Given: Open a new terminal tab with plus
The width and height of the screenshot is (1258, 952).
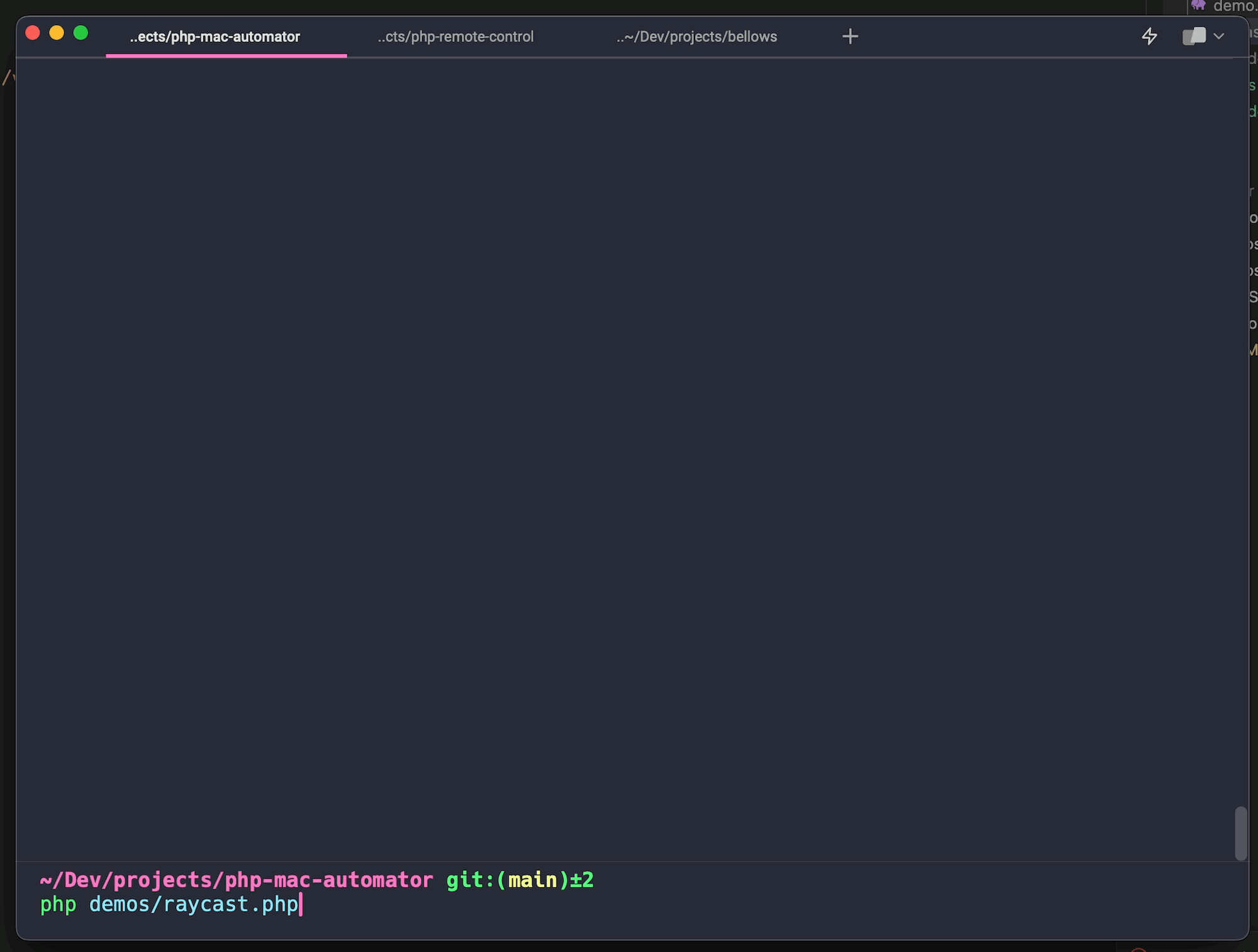Looking at the screenshot, I should (x=850, y=36).
